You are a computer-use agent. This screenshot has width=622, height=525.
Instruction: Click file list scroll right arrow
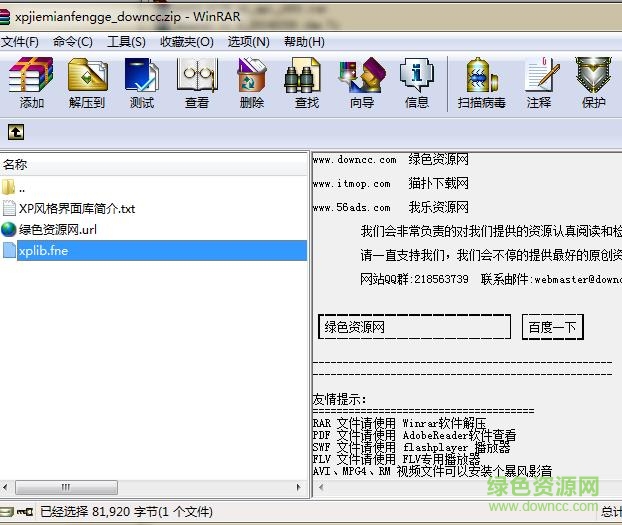298,487
